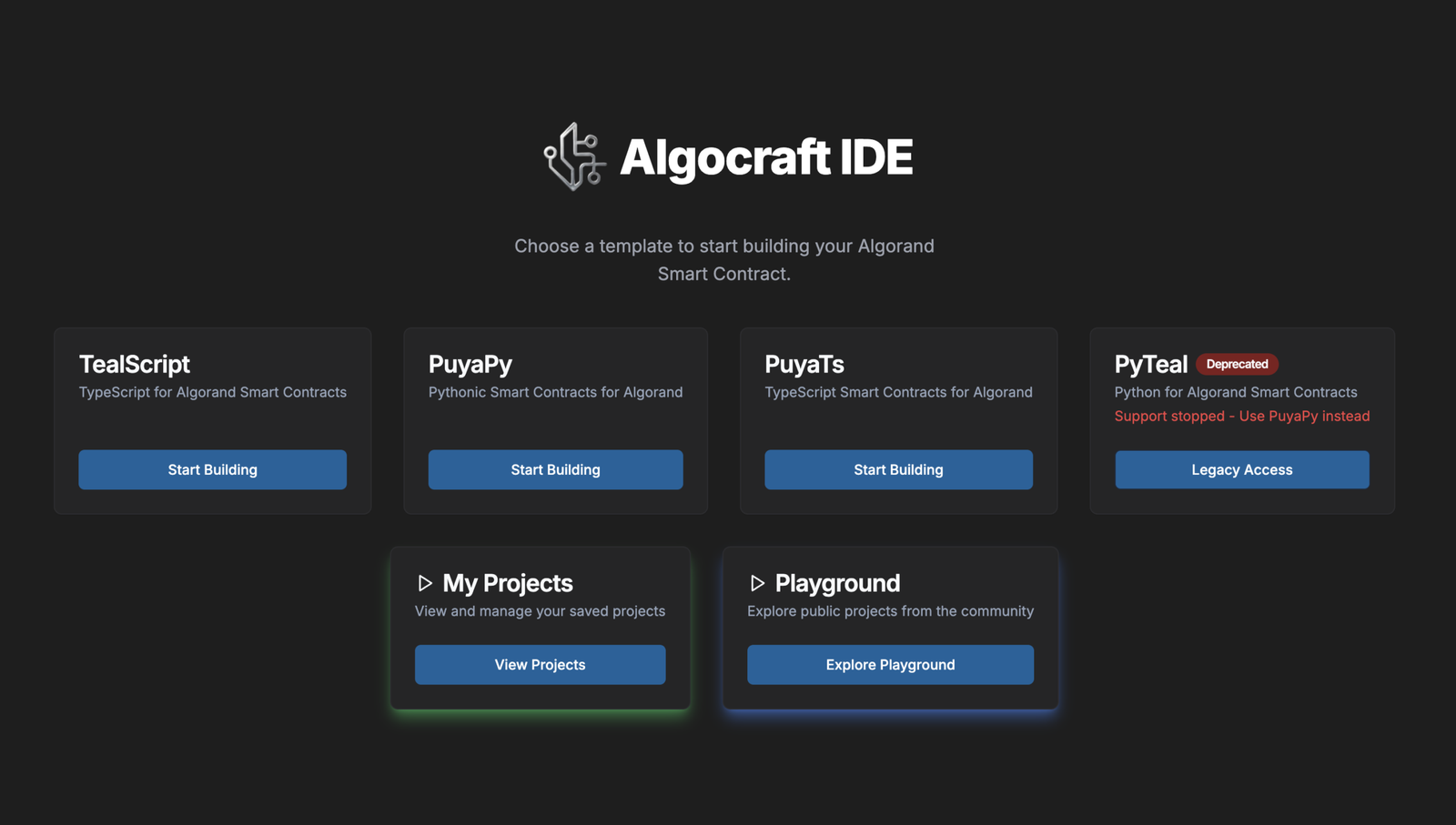This screenshot has width=1456, height=825.
Task: Start building with the TealScript template
Action: [x=212, y=469]
